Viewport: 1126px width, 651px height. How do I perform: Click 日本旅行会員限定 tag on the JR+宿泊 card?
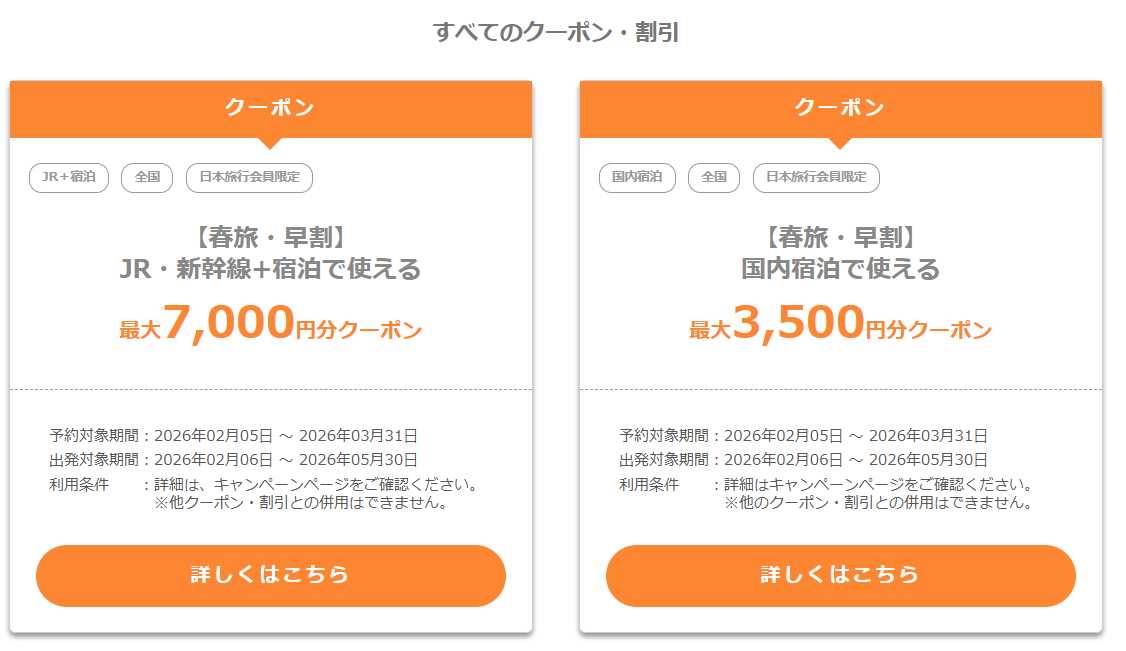click(x=249, y=177)
